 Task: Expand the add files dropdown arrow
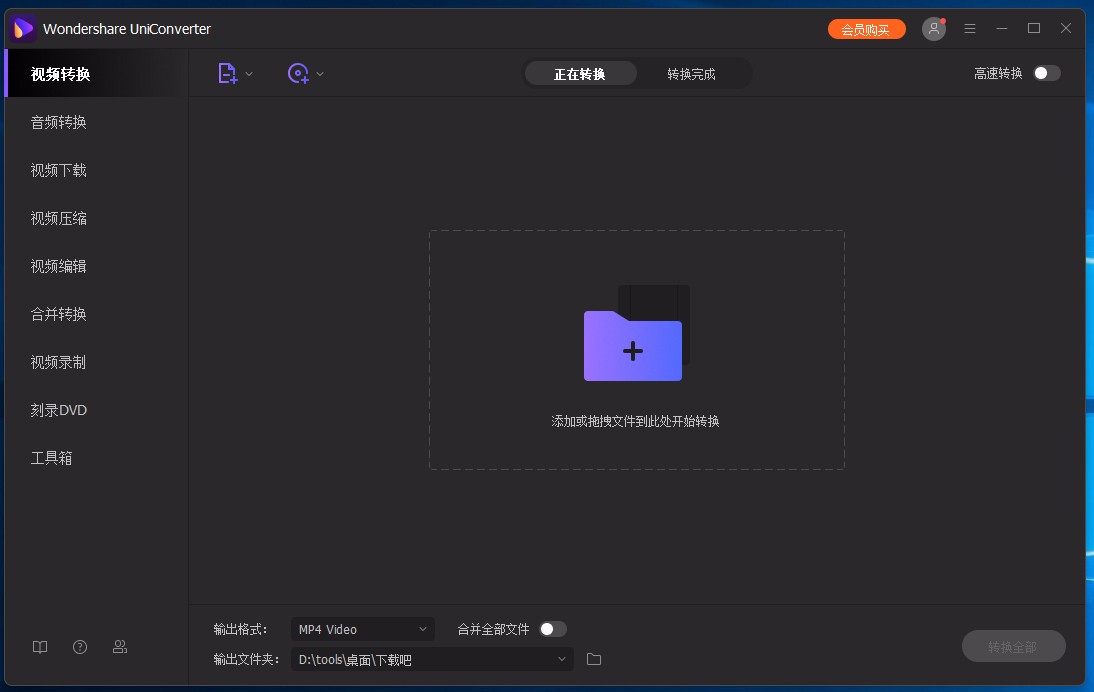coord(249,73)
